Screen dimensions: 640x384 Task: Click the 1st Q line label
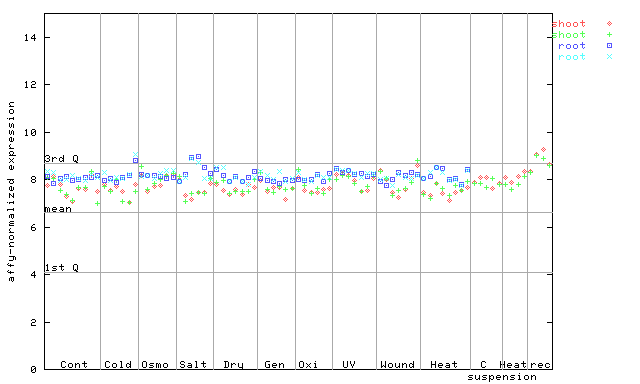click(62, 268)
